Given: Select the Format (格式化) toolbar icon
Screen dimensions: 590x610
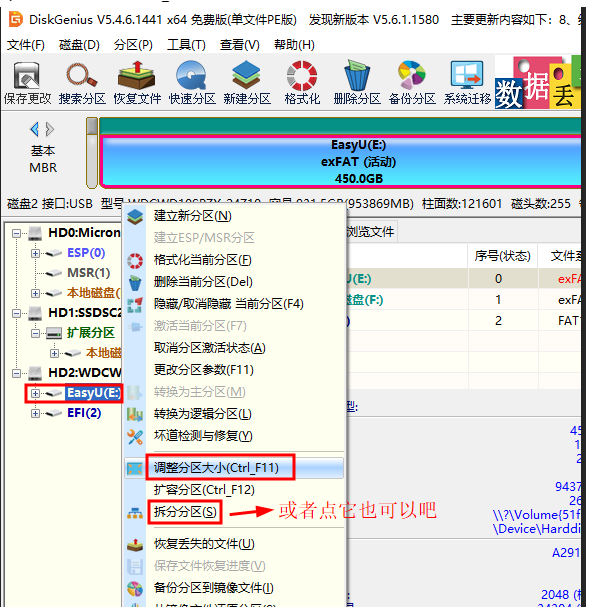Looking at the screenshot, I should pyautogui.click(x=302, y=83).
